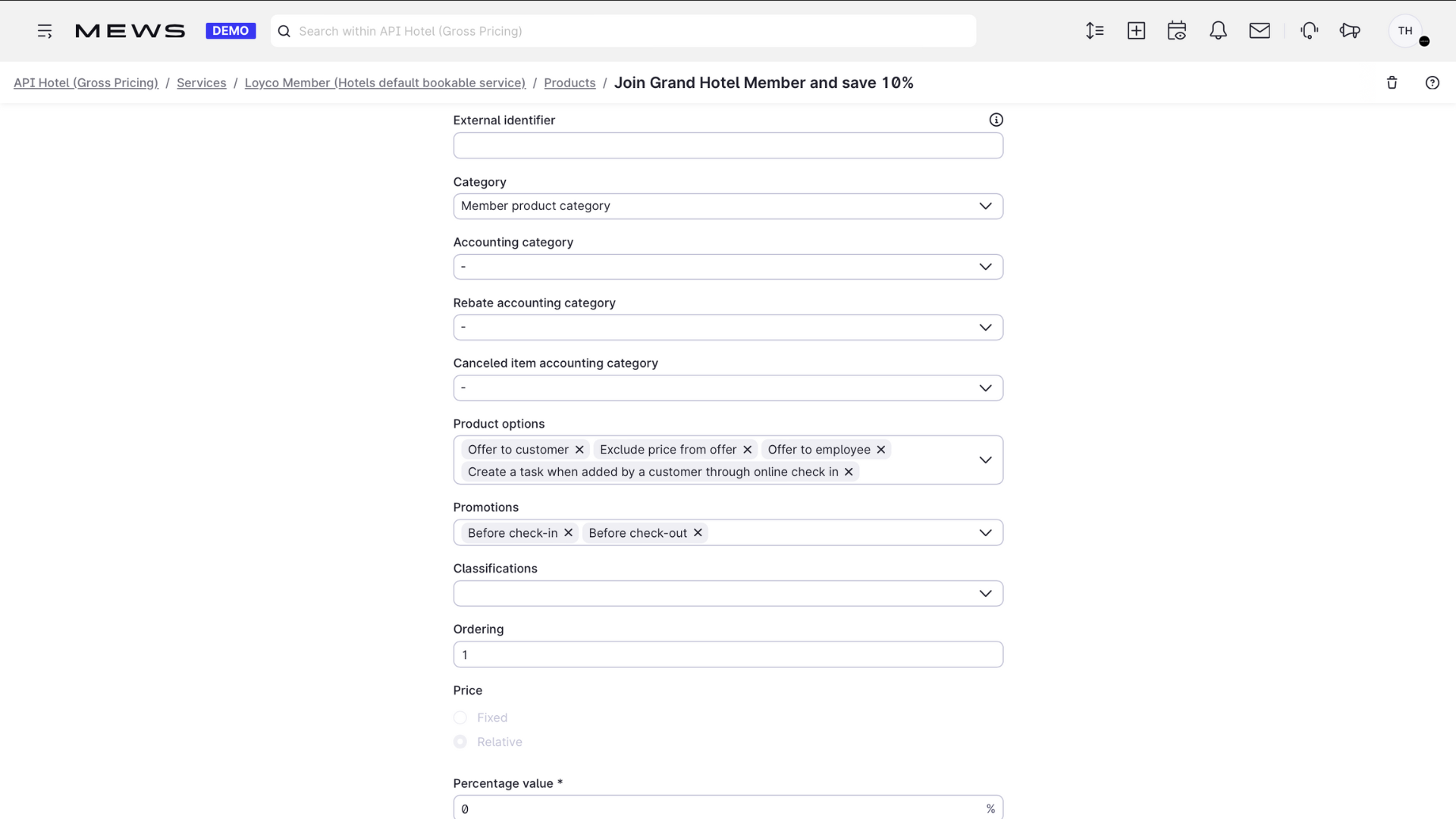Remove the Offer to employee tag
1456x819 pixels.
pyautogui.click(x=881, y=450)
